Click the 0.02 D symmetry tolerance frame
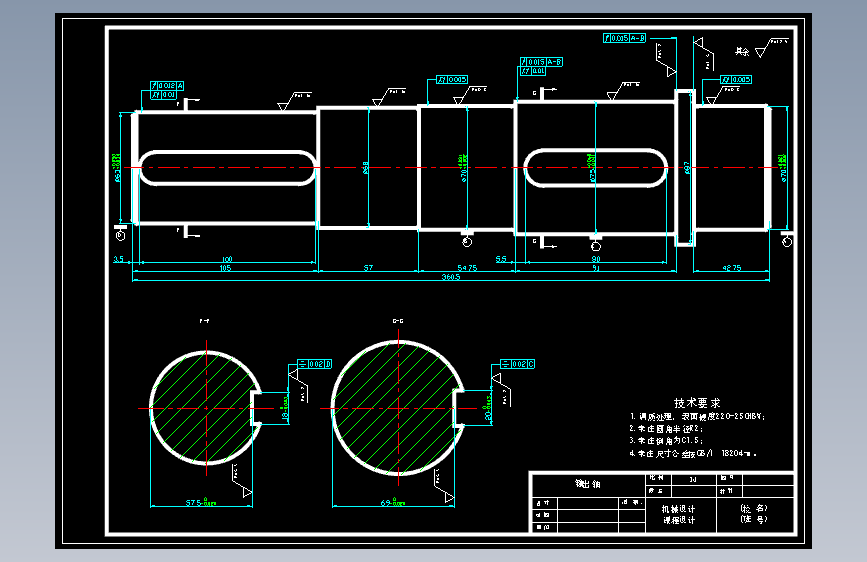Screen dimensions: 867x562 pyautogui.click(x=315, y=364)
